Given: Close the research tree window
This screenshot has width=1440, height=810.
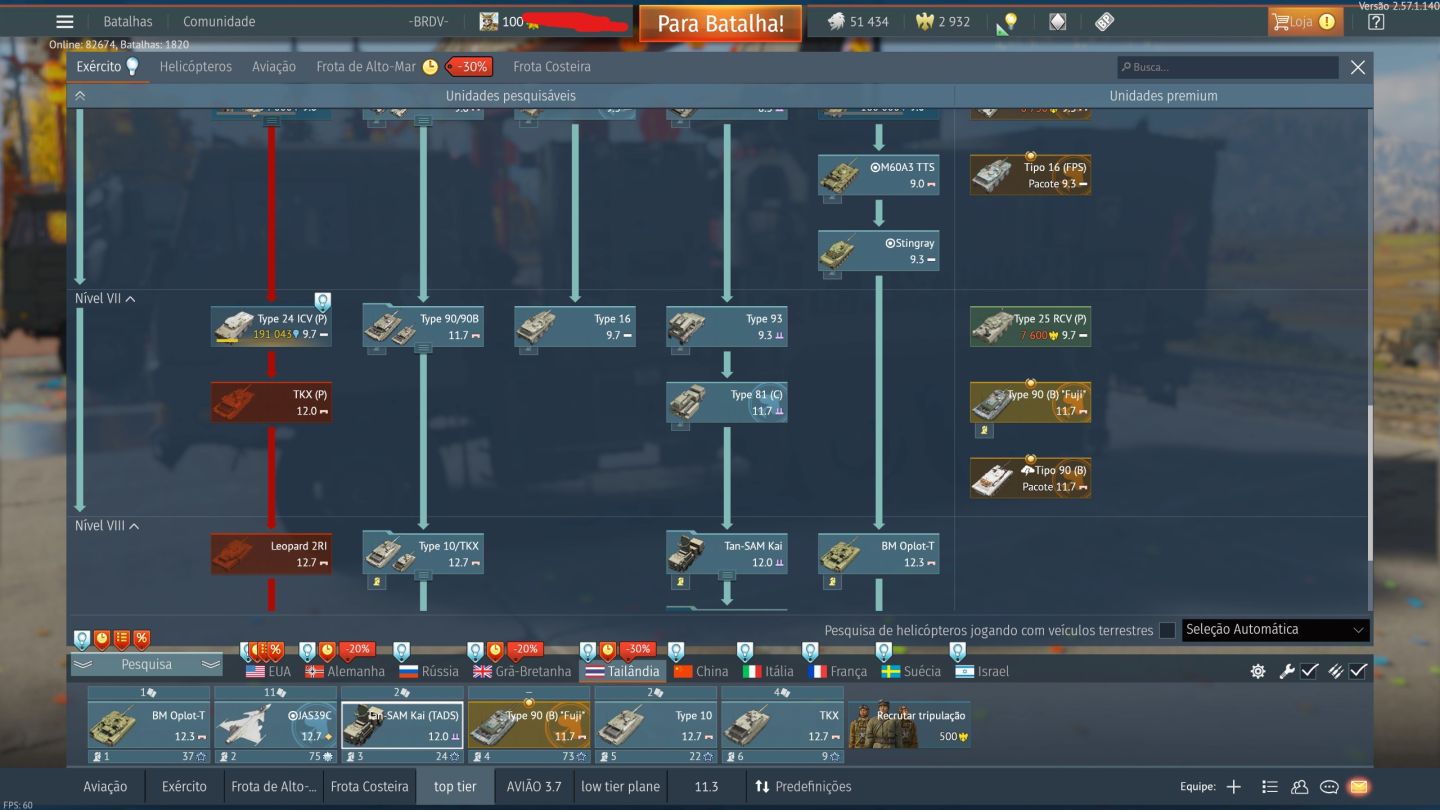Looking at the screenshot, I should point(1358,67).
